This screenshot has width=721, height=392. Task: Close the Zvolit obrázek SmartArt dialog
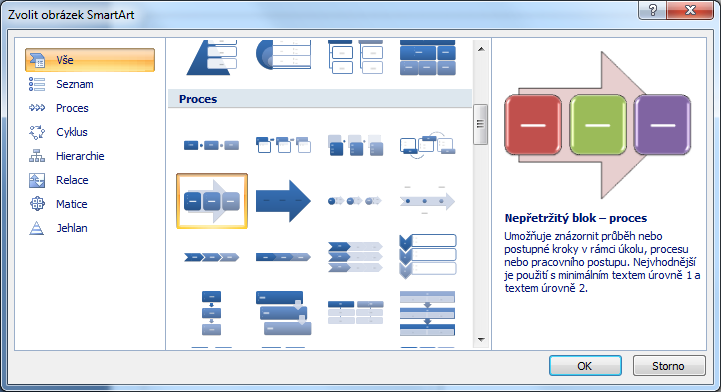[x=690, y=10]
